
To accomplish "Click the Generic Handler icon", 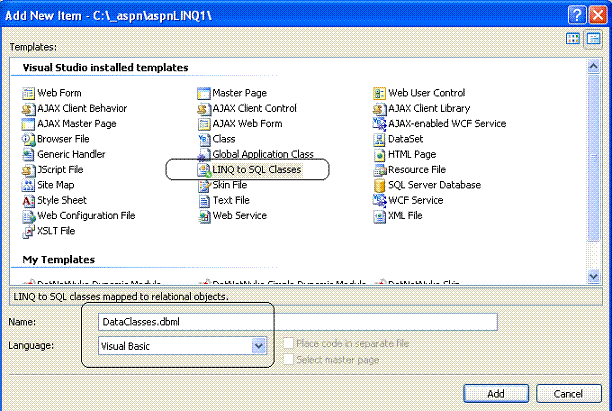I will [x=28, y=155].
